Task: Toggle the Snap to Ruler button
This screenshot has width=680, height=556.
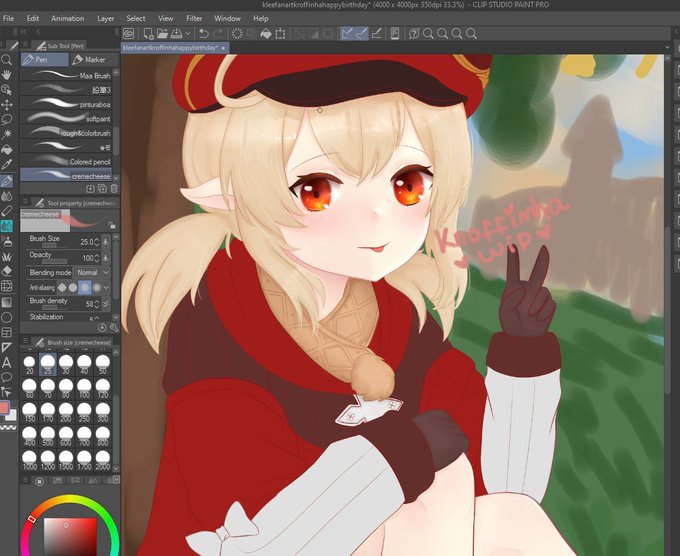Action: click(347, 33)
